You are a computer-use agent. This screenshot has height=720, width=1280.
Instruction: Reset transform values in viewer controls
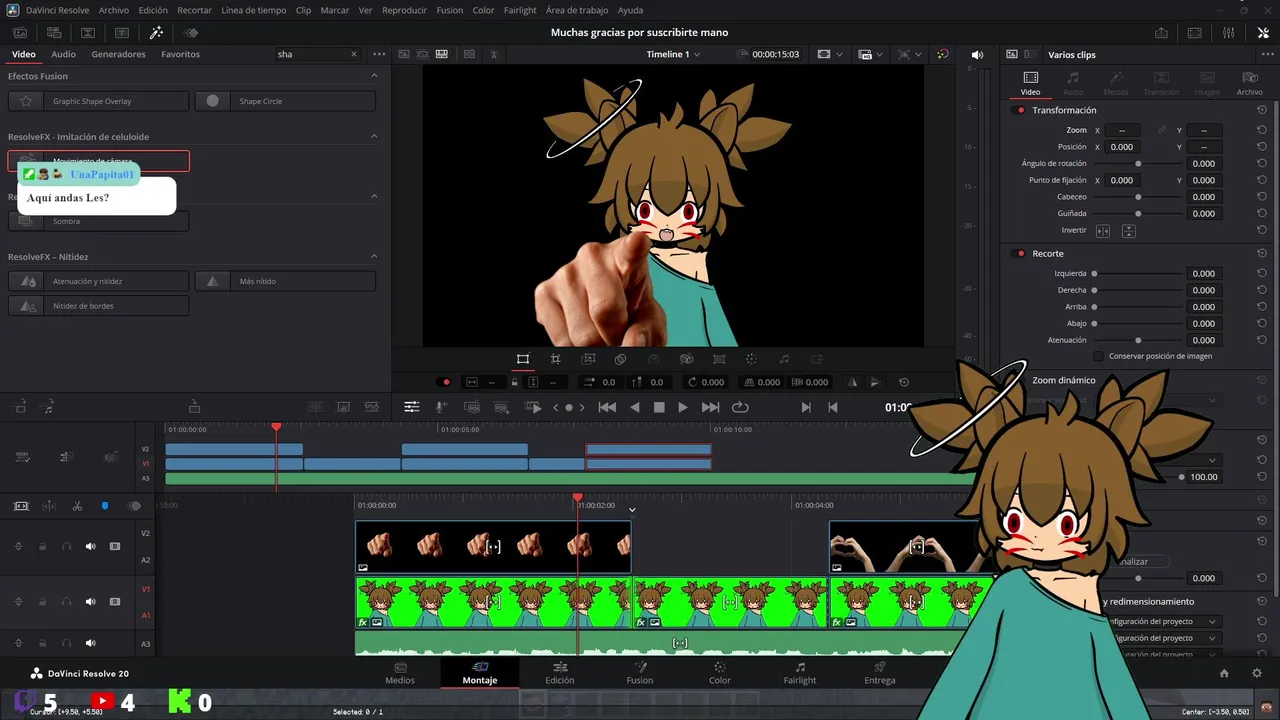(904, 382)
